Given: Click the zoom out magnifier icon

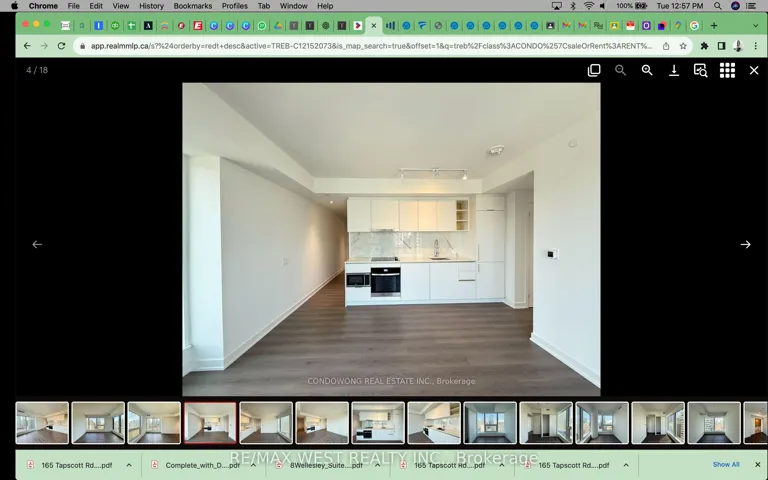Looking at the screenshot, I should [620, 70].
